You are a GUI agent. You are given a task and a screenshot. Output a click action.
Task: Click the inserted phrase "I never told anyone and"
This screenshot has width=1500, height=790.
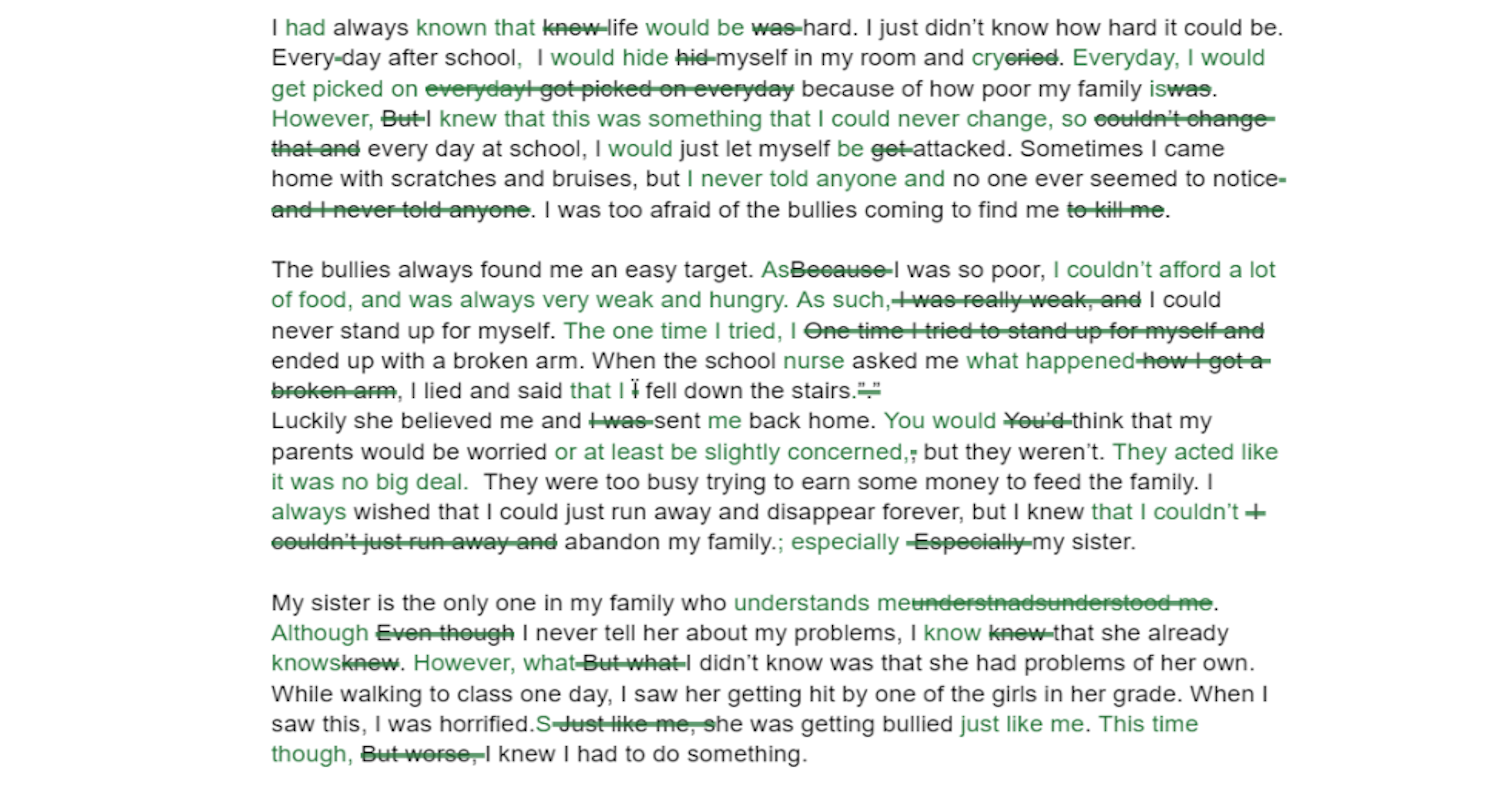(815, 180)
